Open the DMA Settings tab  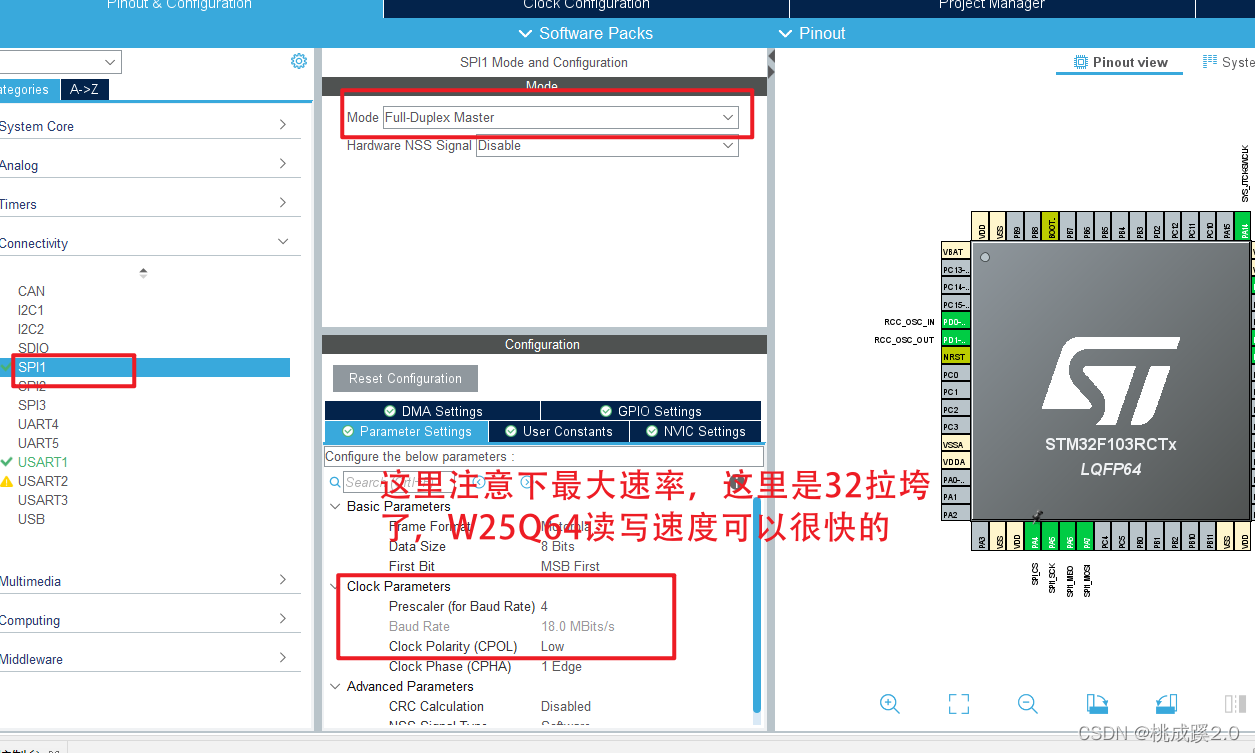point(432,411)
